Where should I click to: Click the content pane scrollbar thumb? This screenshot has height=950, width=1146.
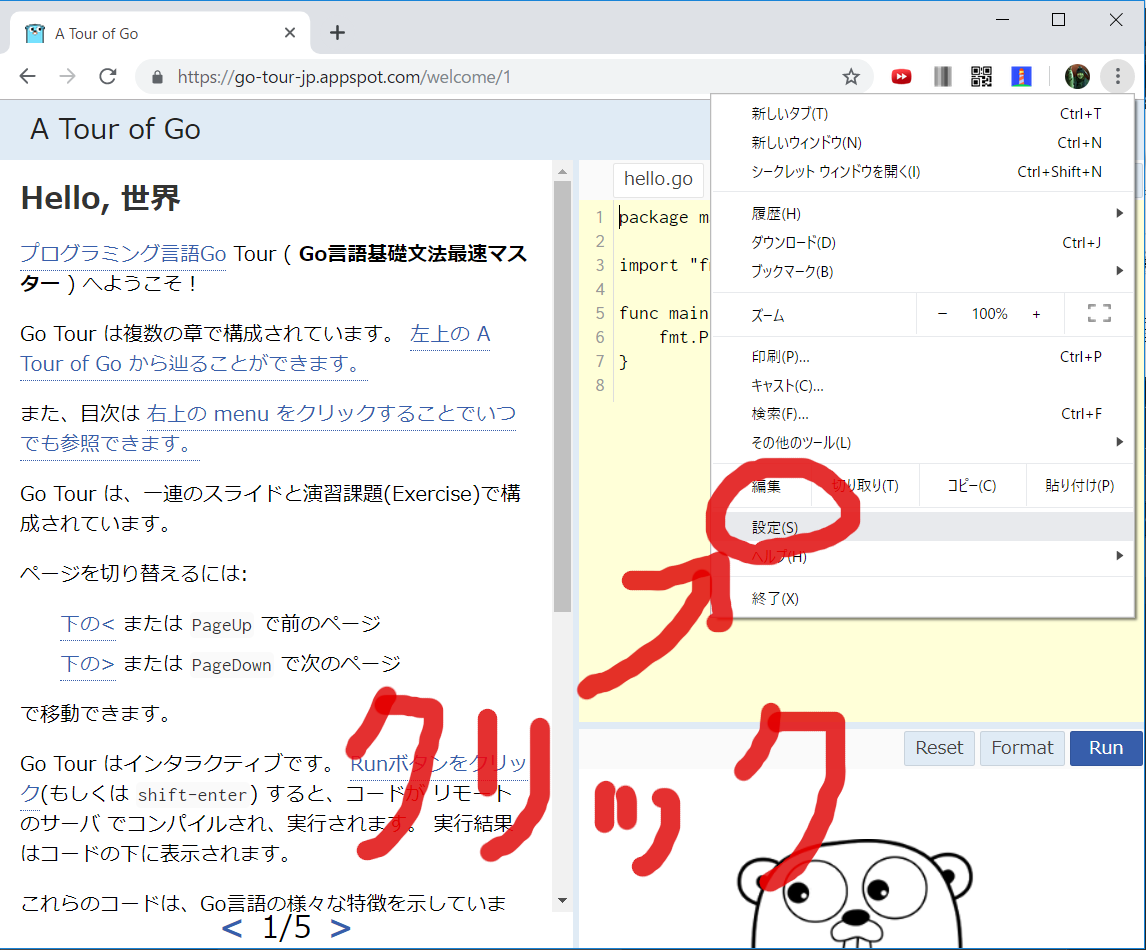click(562, 396)
